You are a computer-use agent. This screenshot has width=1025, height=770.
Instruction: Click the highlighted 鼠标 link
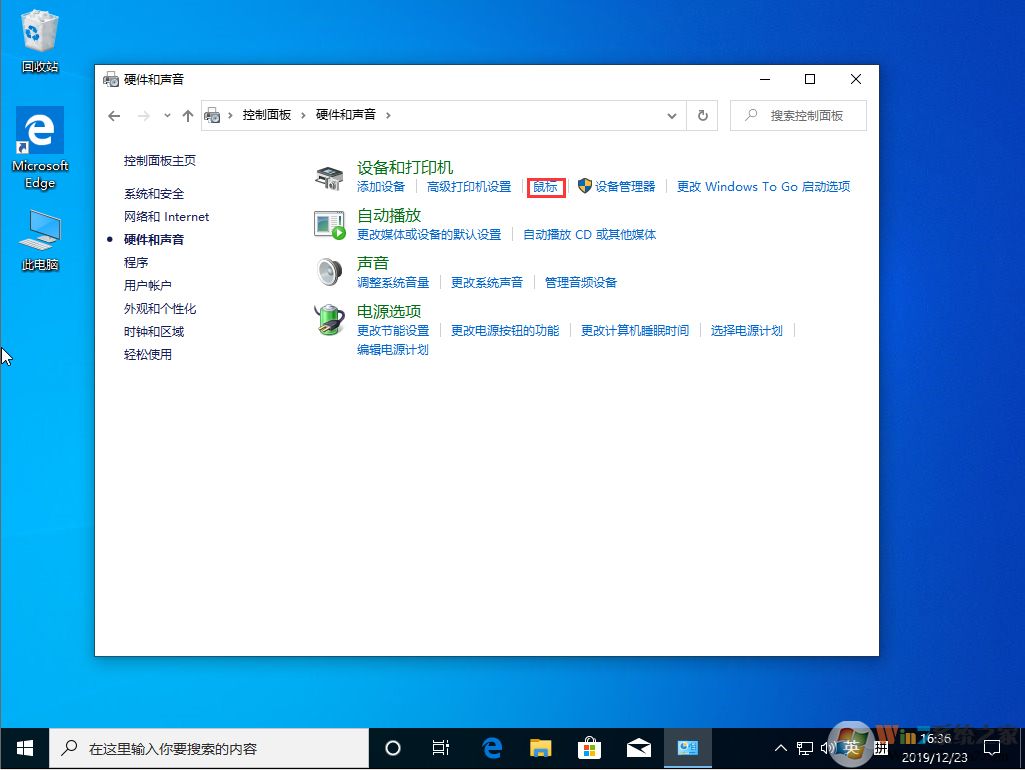coord(546,187)
